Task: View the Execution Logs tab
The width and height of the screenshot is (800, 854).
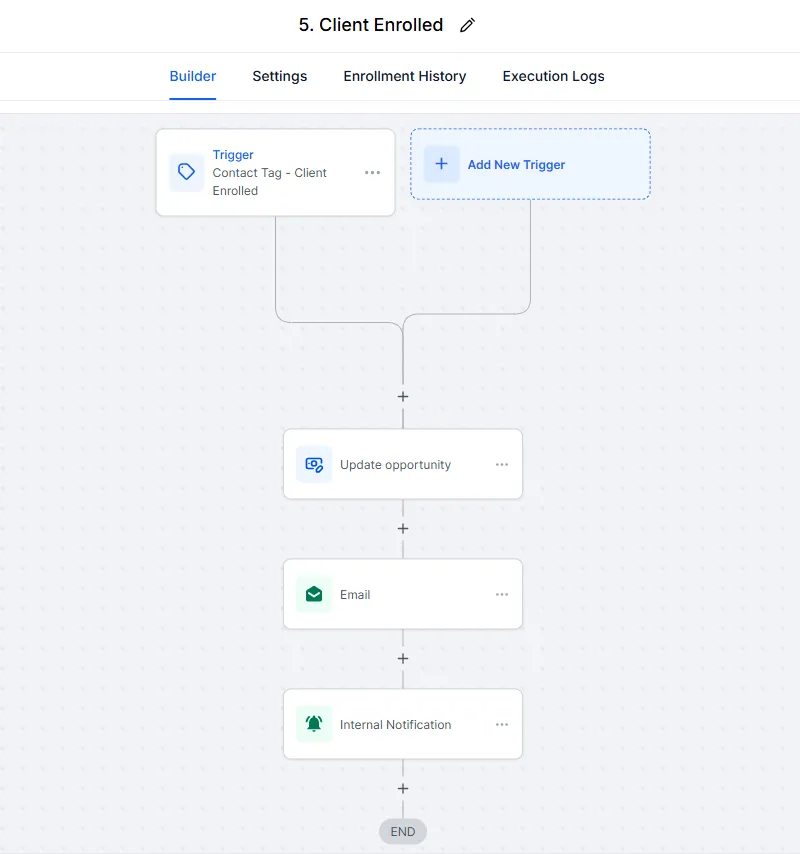Action: (553, 76)
